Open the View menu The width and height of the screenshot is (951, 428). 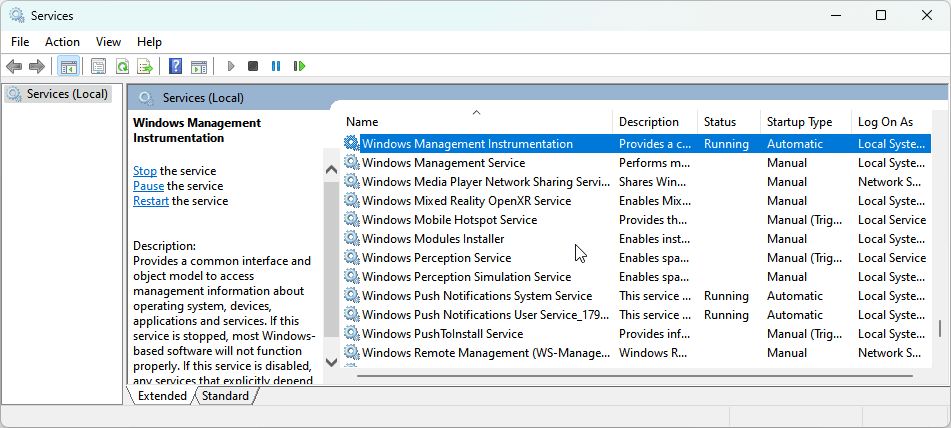click(x=109, y=42)
